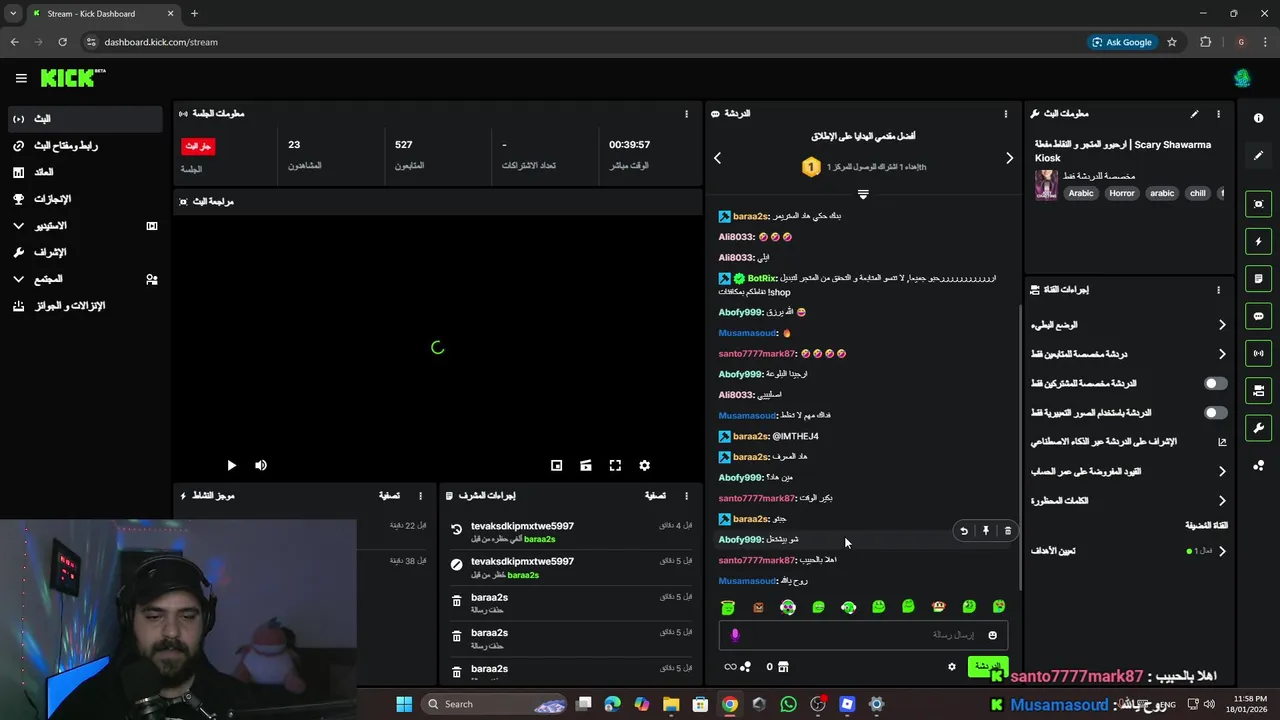The image size is (1280, 720).
Task: Open the emoji picker in the message box
Action: click(992, 635)
